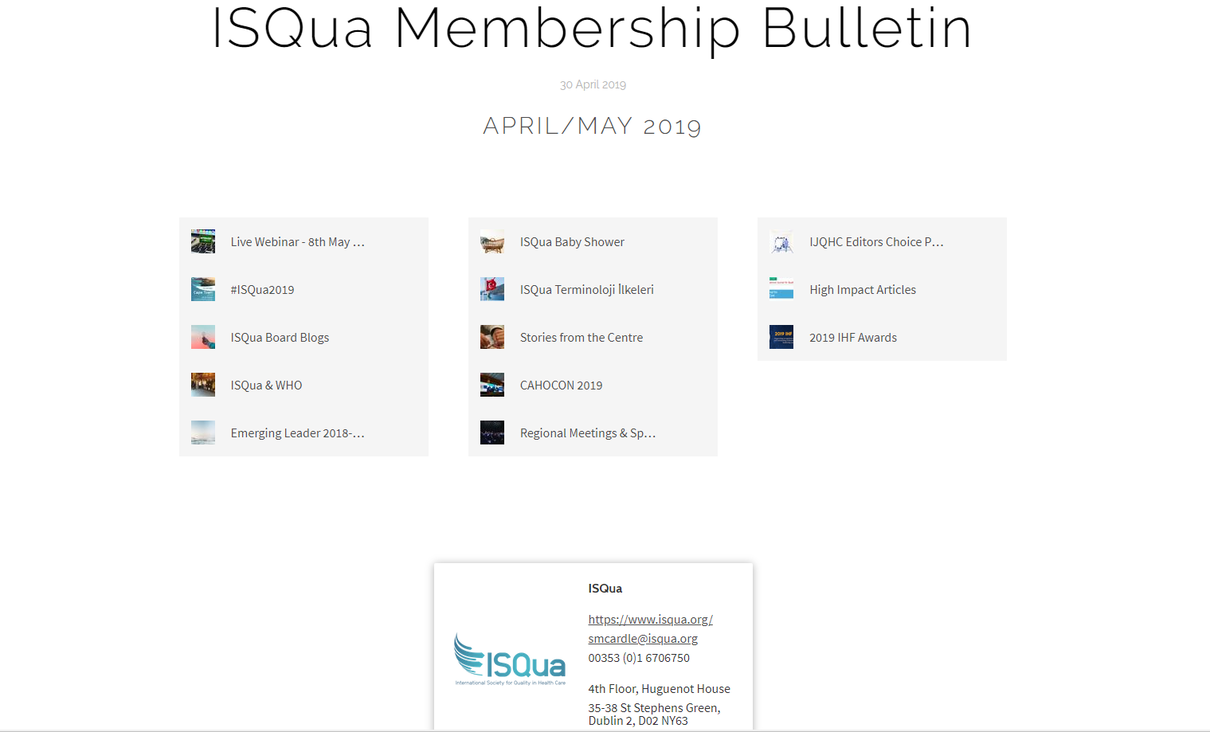The width and height of the screenshot is (1210, 732).
Task: Open the 2019 IHF Awards link
Action: click(853, 338)
